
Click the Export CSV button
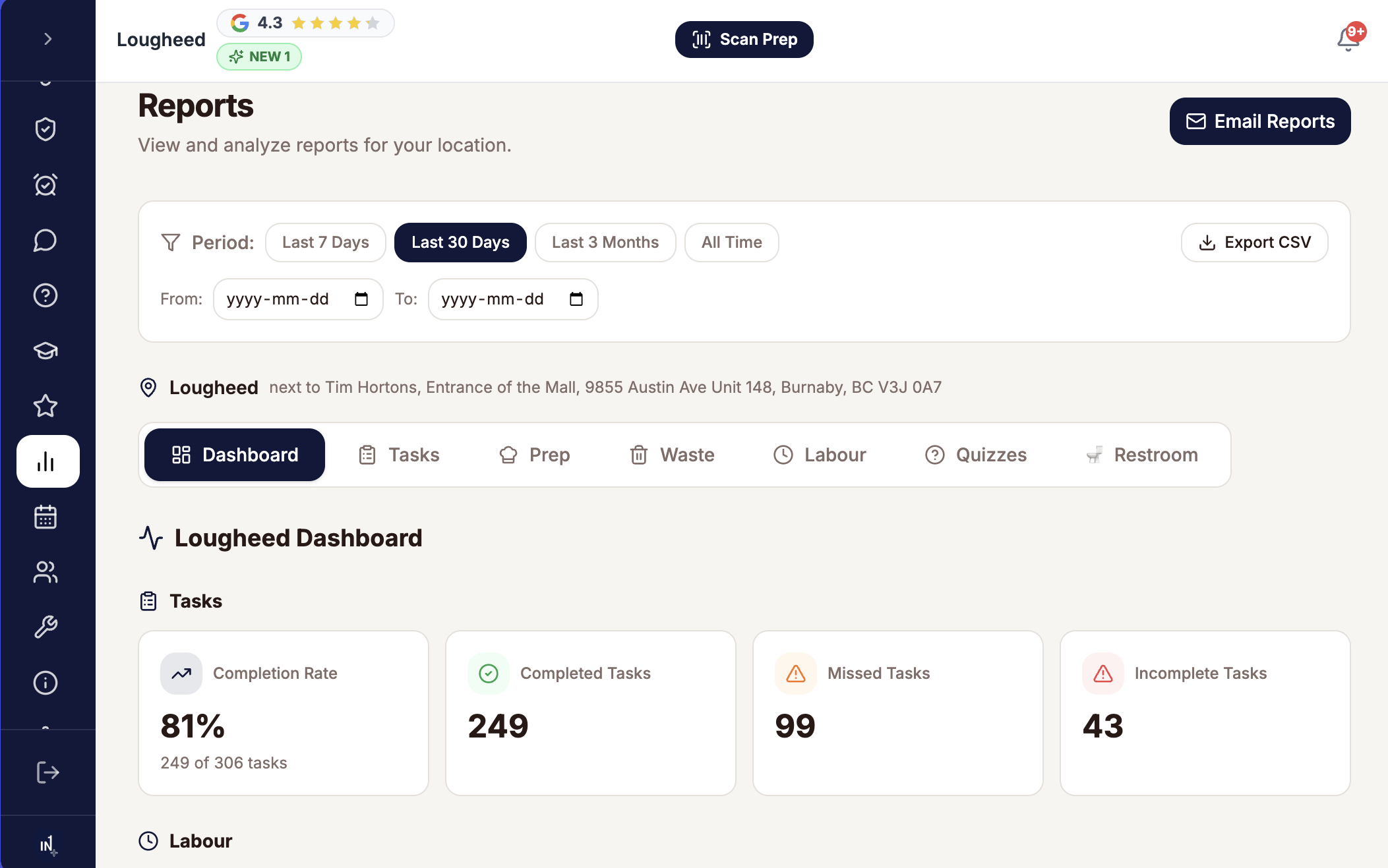pyautogui.click(x=1254, y=243)
